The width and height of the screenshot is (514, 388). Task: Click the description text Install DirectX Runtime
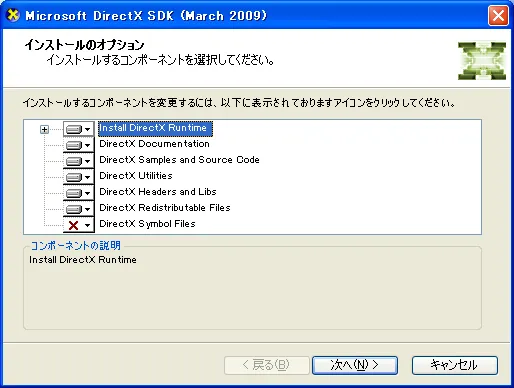coord(83,260)
